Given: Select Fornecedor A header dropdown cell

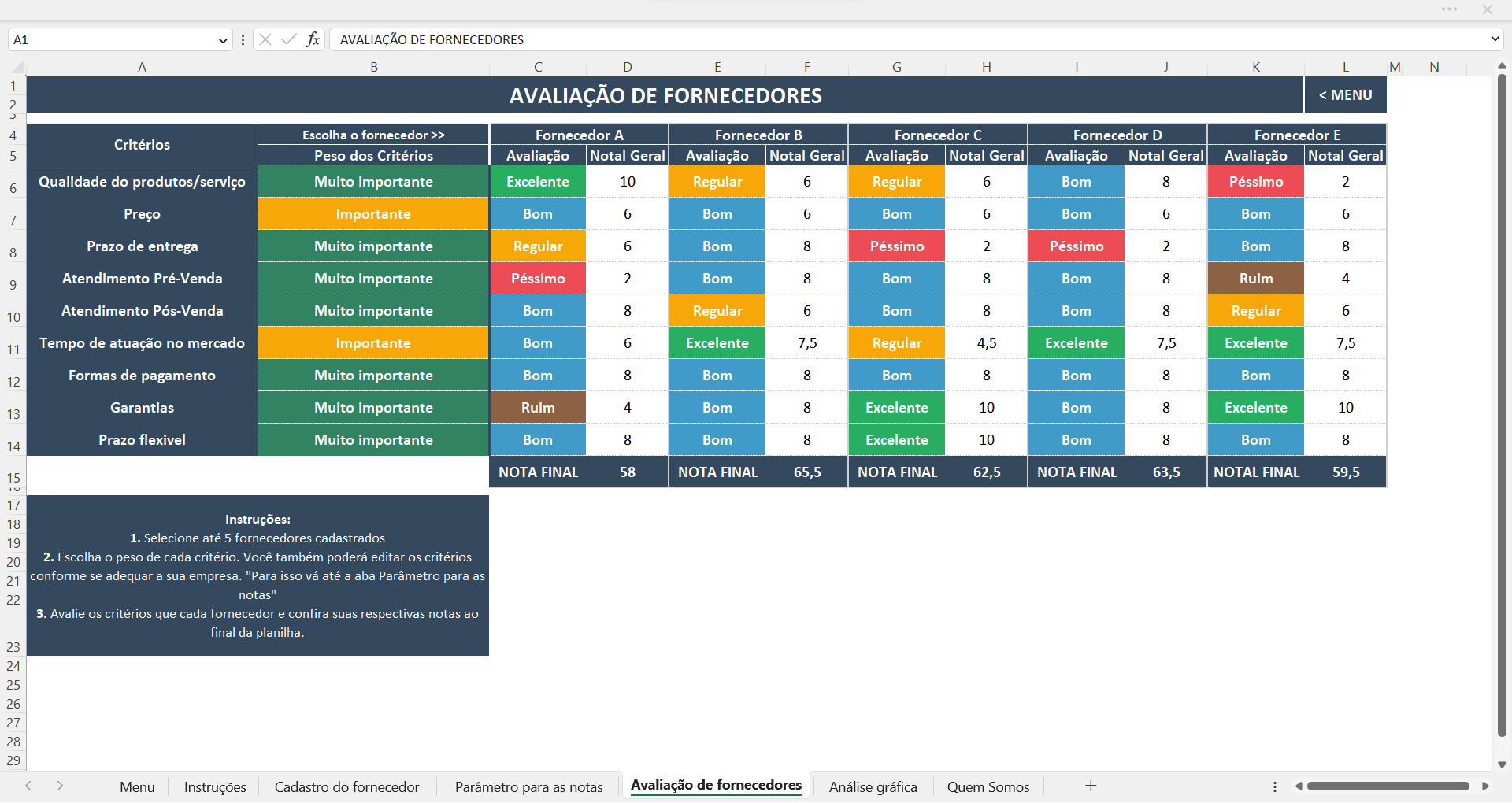Looking at the screenshot, I should point(579,135).
